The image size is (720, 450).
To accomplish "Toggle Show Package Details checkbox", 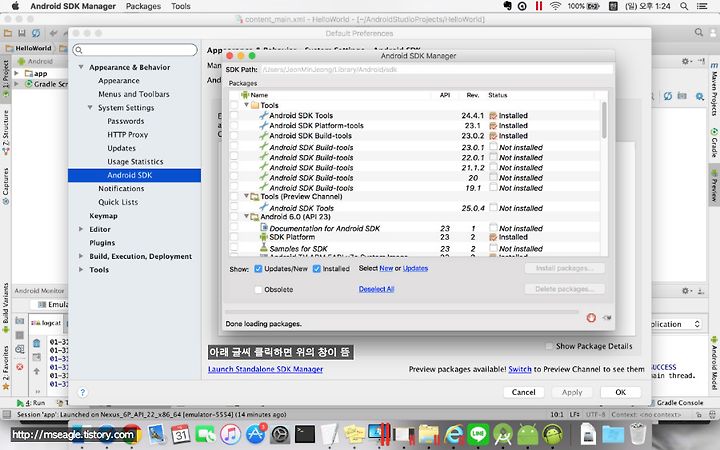I will coord(550,346).
